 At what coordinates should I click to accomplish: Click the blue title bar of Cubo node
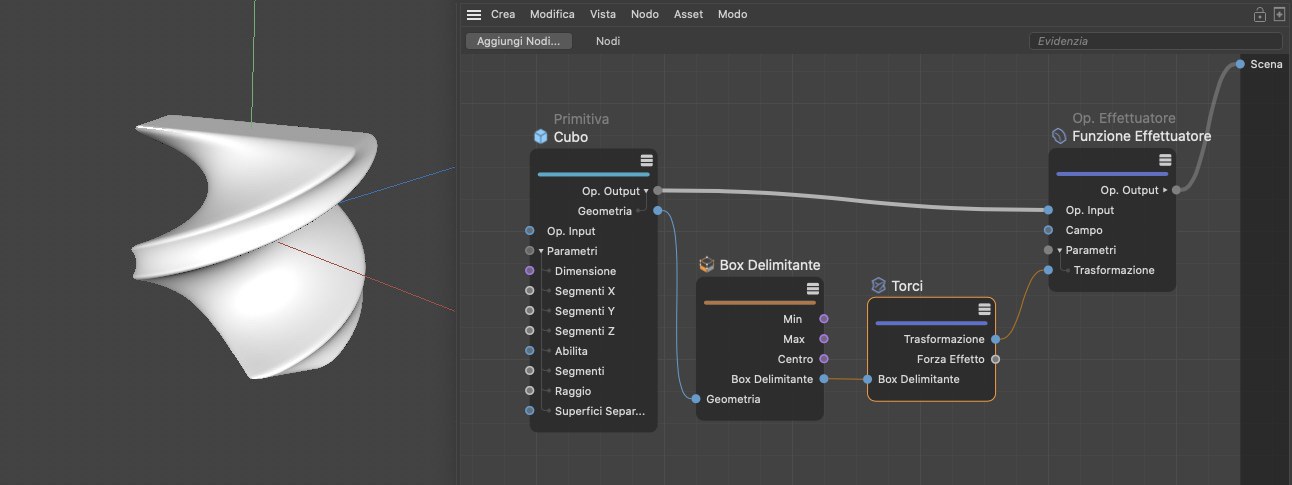pos(593,174)
